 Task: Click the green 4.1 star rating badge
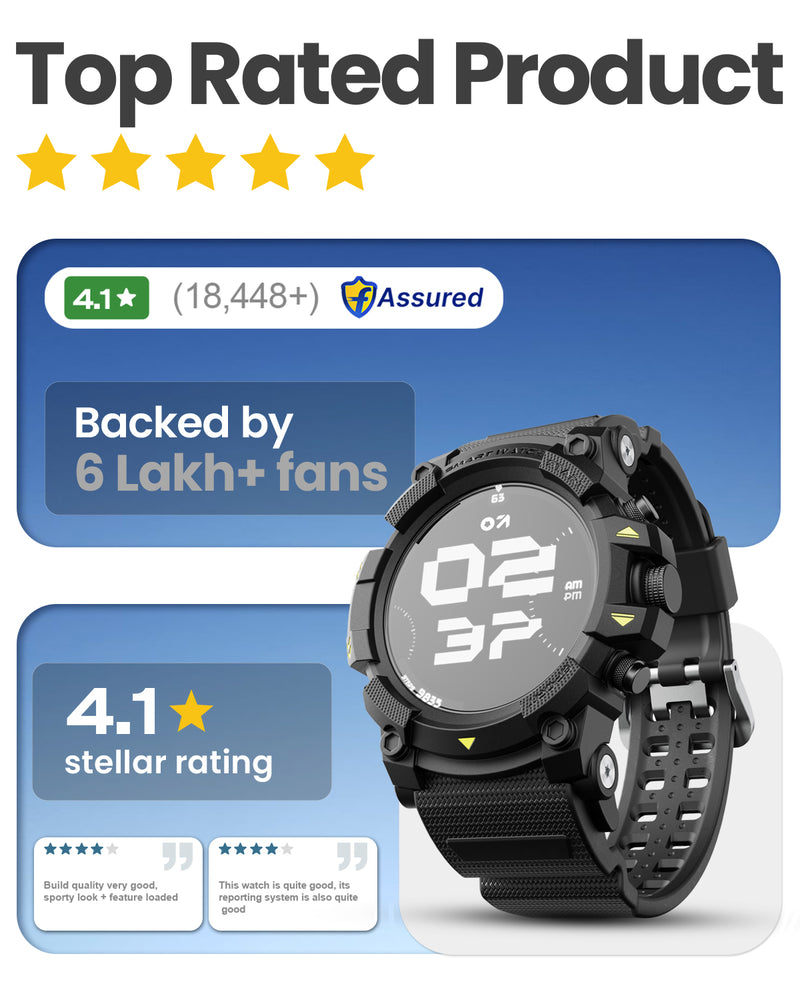(106, 297)
